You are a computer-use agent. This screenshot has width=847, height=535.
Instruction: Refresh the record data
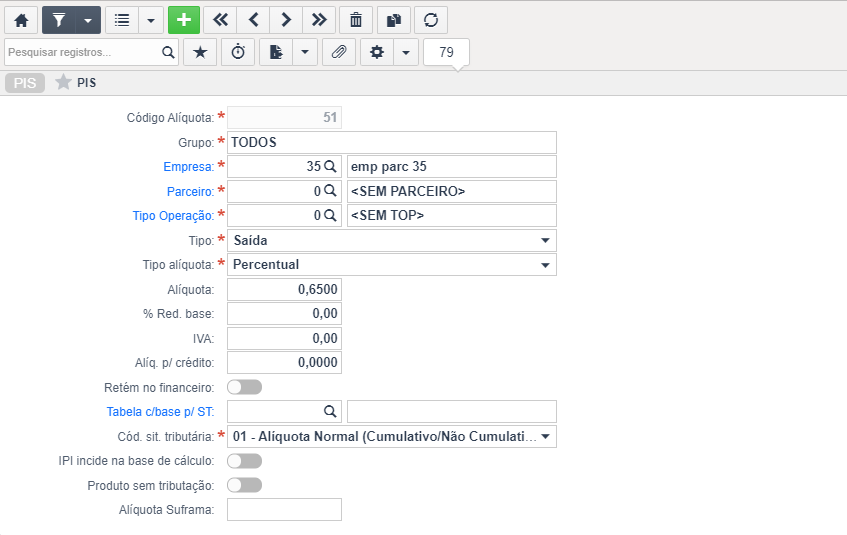[431, 21]
